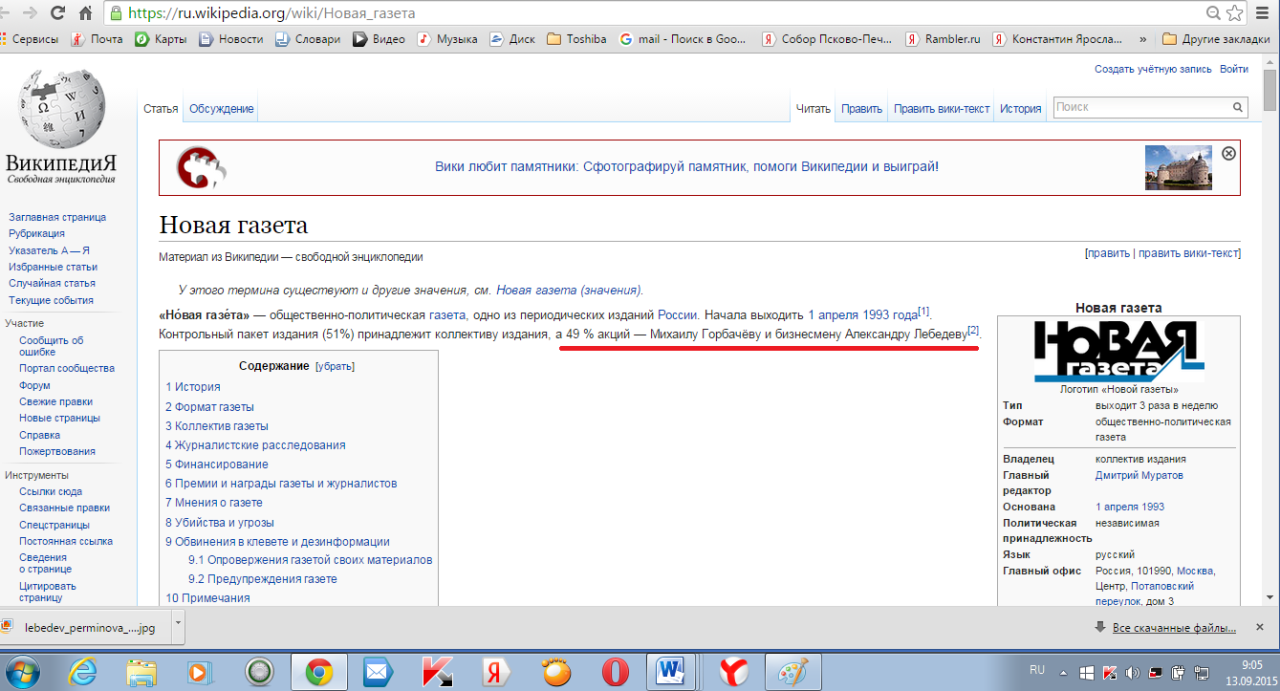Viewport: 1280px width, 691px height.
Task: Follow the Александру Лебедеву link
Action: (x=906, y=334)
